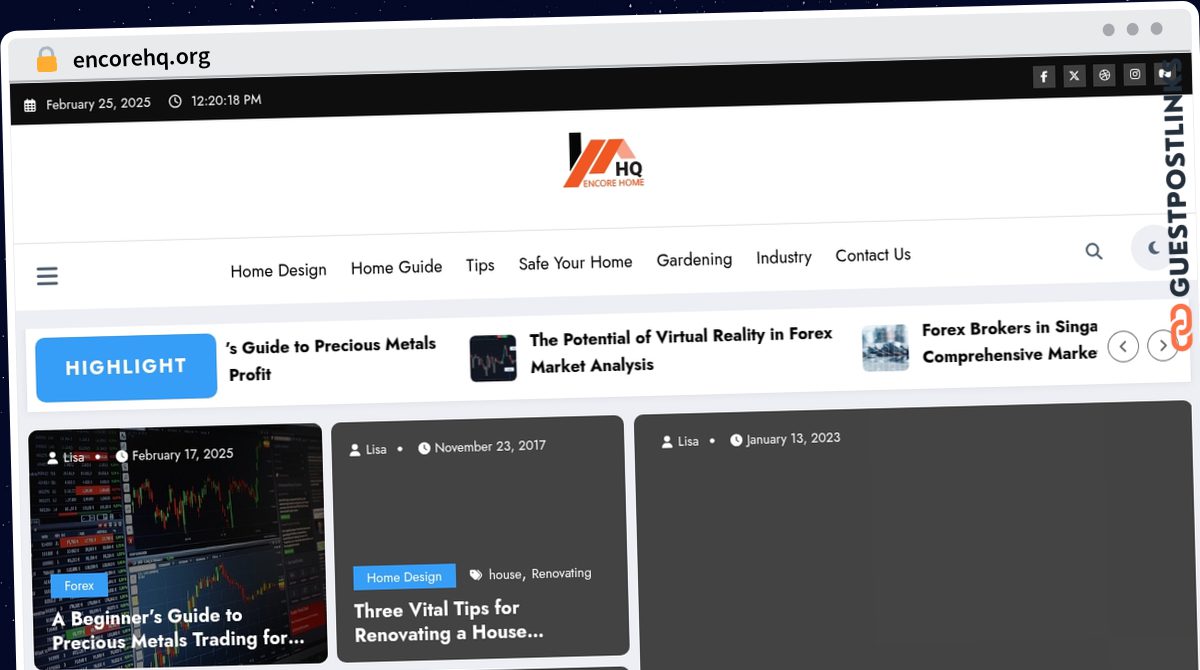Image resolution: width=1200 pixels, height=670 pixels.
Task: Show next highlight with right arrow
Action: [x=1162, y=346]
